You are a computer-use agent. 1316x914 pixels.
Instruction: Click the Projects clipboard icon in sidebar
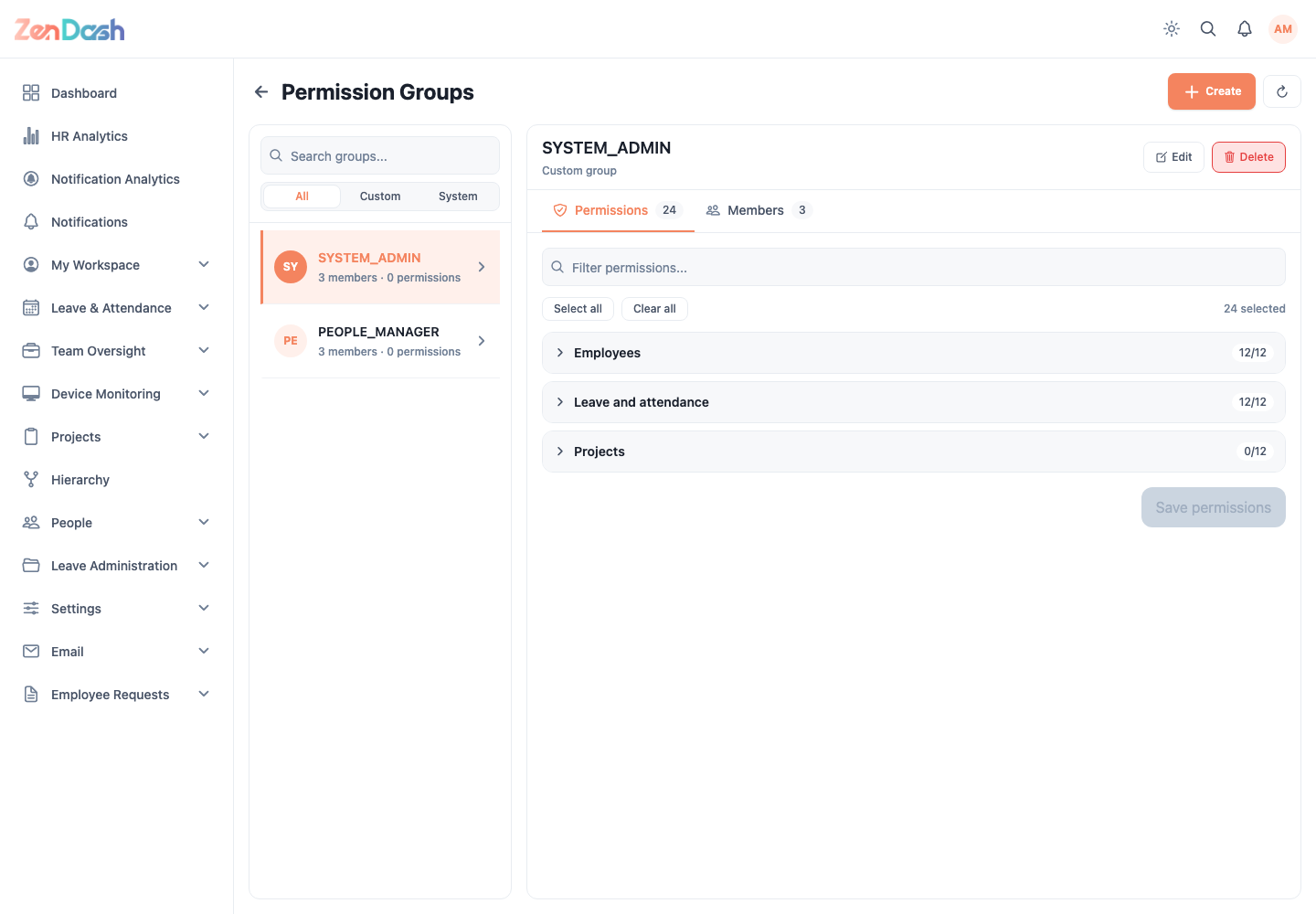pos(31,437)
